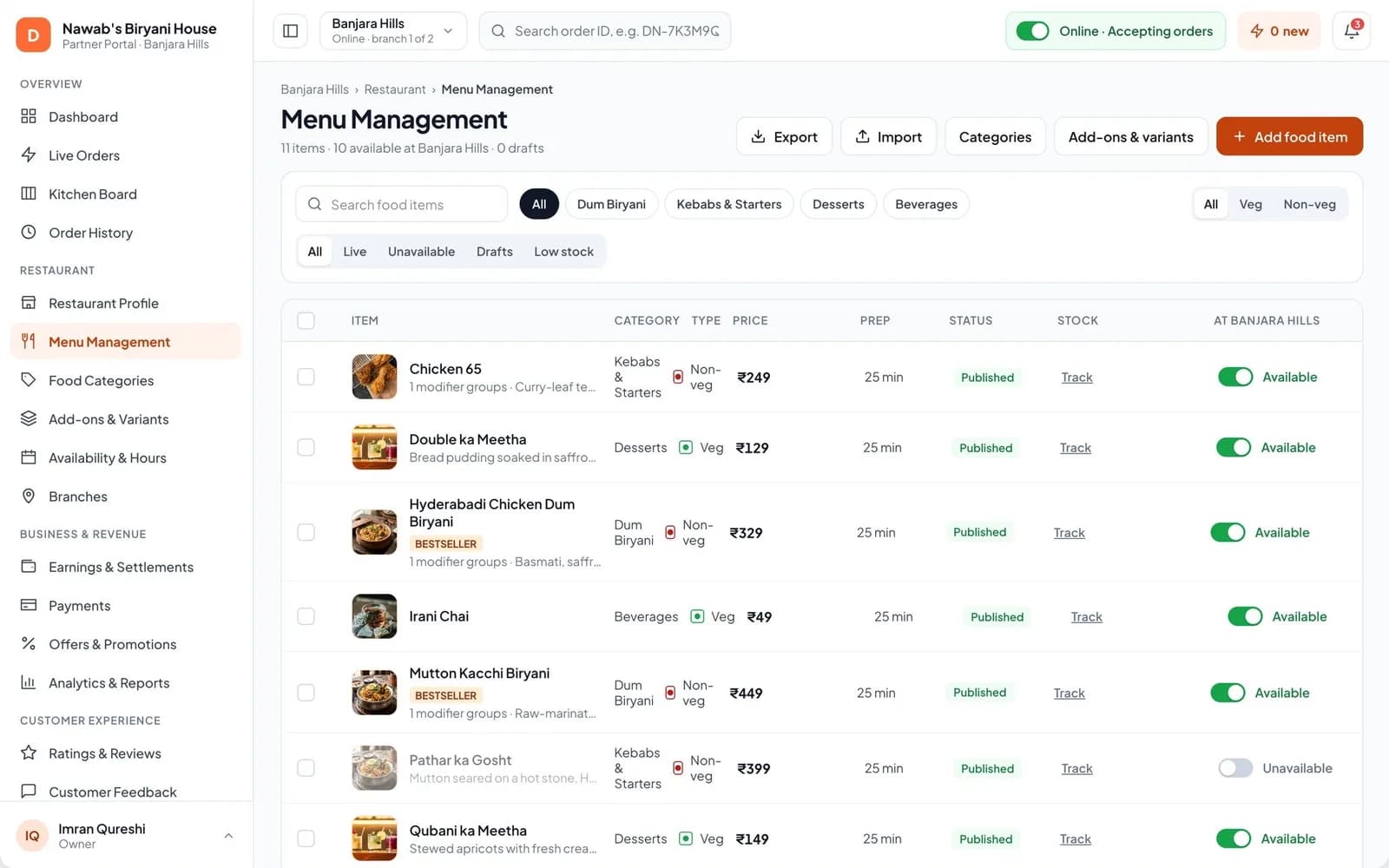Viewport: 1389px width, 868px height.
Task: Filter by Beverages category
Action: click(926, 204)
